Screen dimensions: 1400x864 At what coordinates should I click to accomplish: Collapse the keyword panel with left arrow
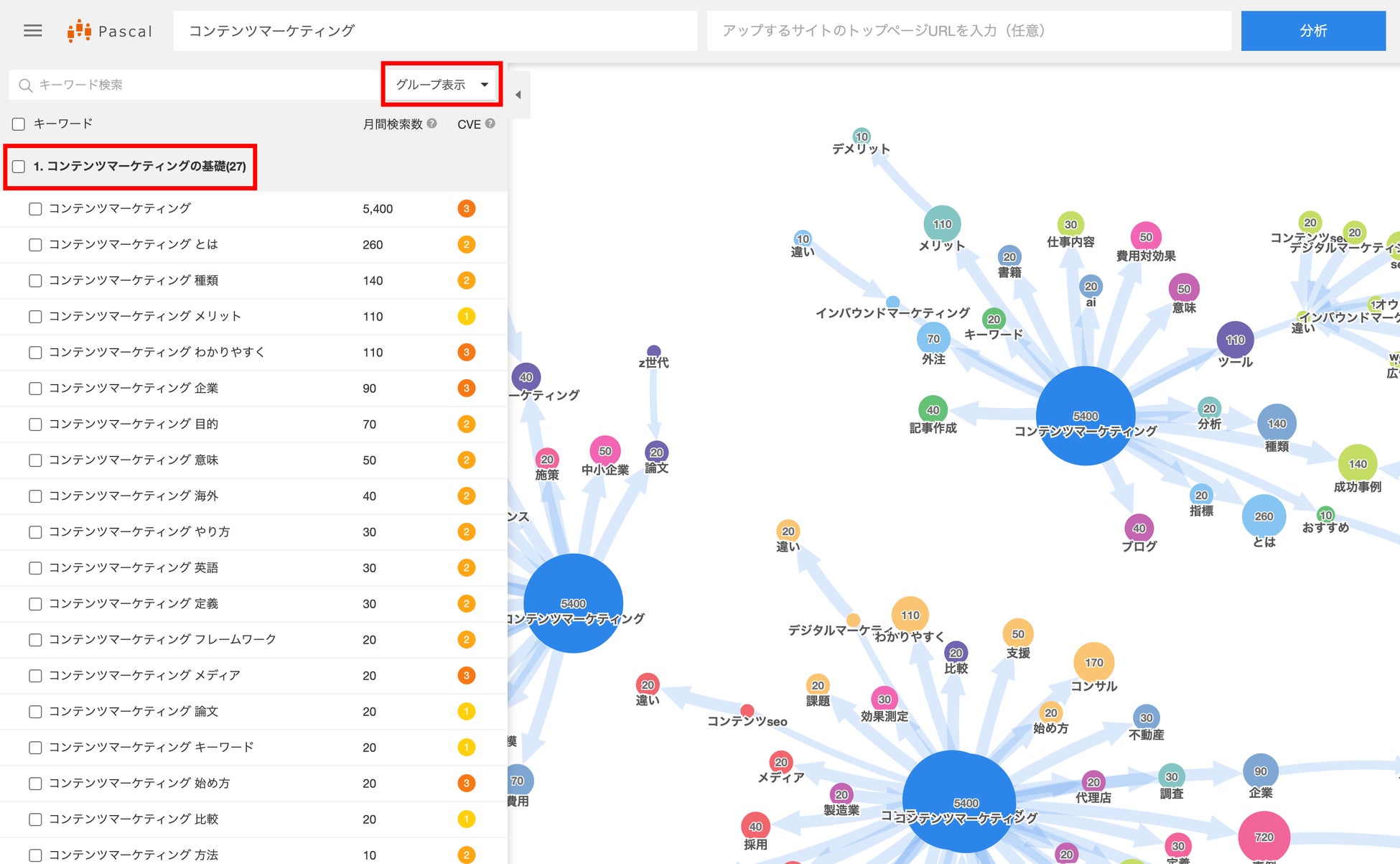[518, 94]
